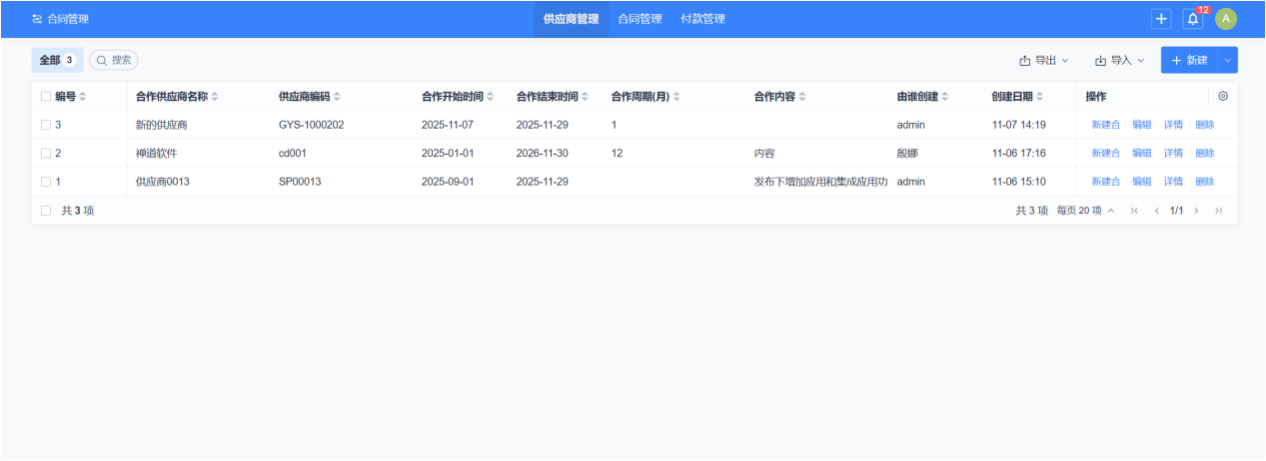Screen dimensions: 1266x461
Task: Sort by 编号 column sort icon
Action: [83, 97]
